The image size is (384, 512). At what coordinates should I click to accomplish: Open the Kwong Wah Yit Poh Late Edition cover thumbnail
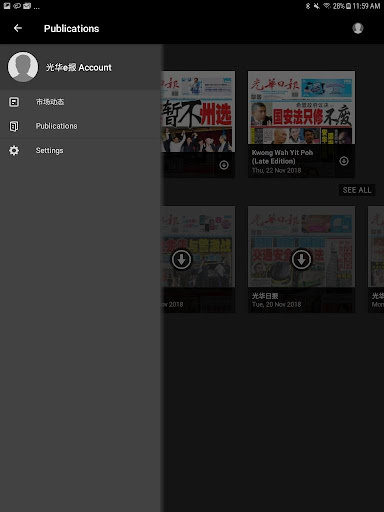point(301,108)
